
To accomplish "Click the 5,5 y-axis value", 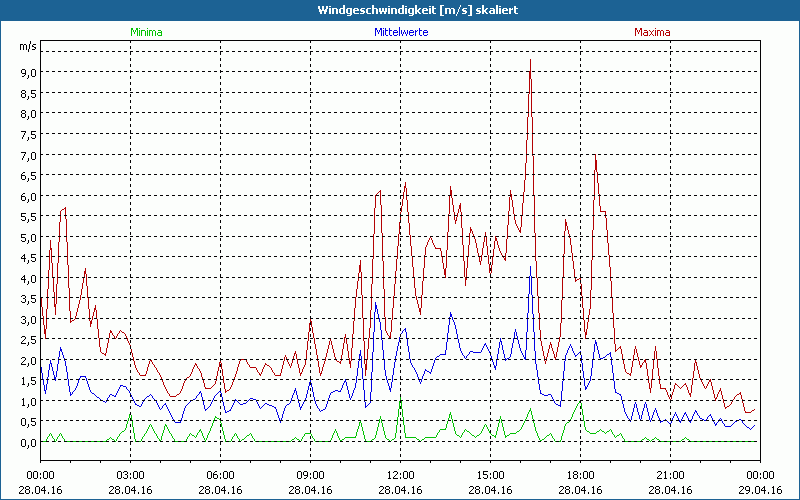I will coord(28,217).
